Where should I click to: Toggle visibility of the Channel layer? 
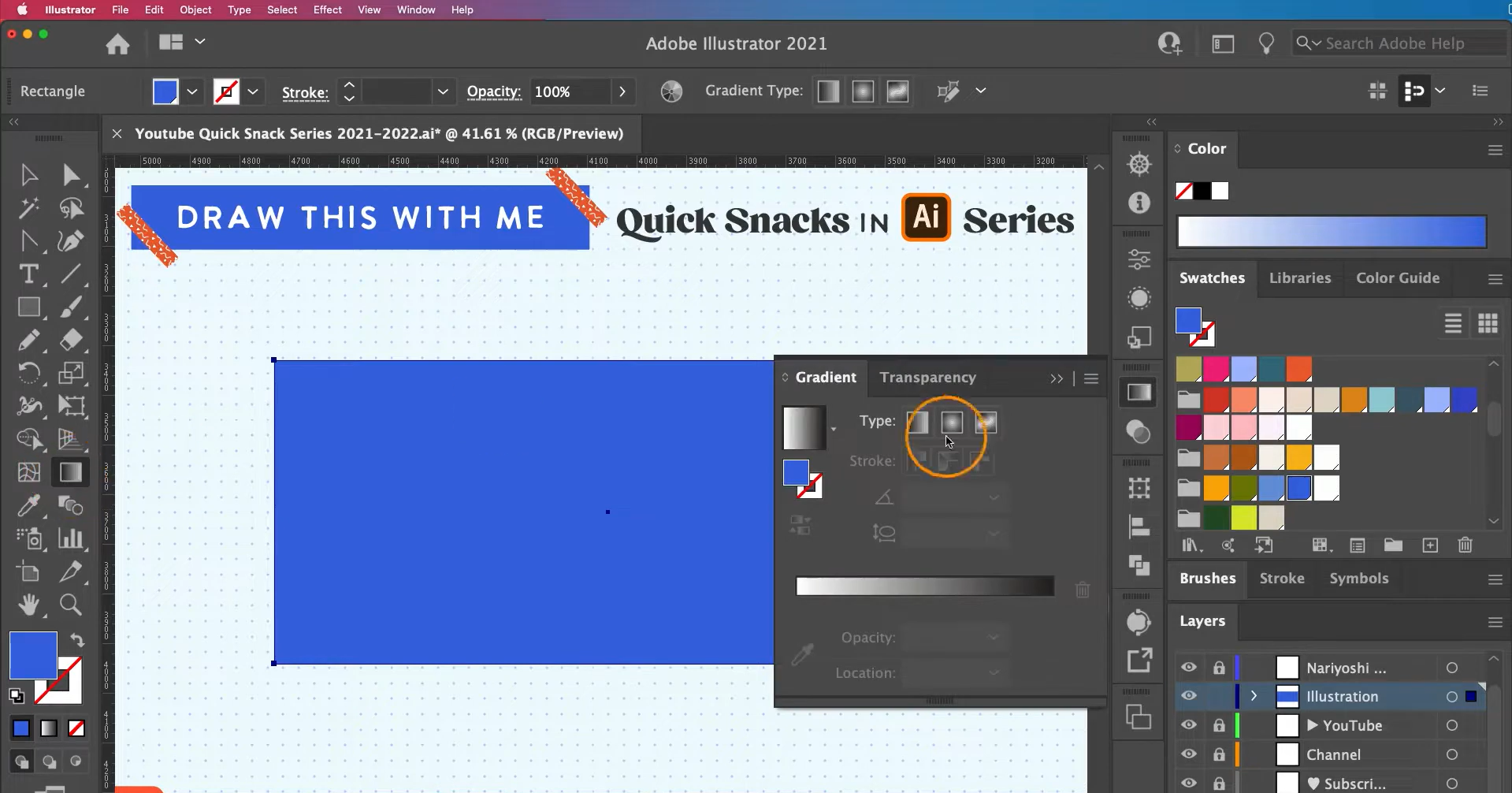click(x=1189, y=754)
